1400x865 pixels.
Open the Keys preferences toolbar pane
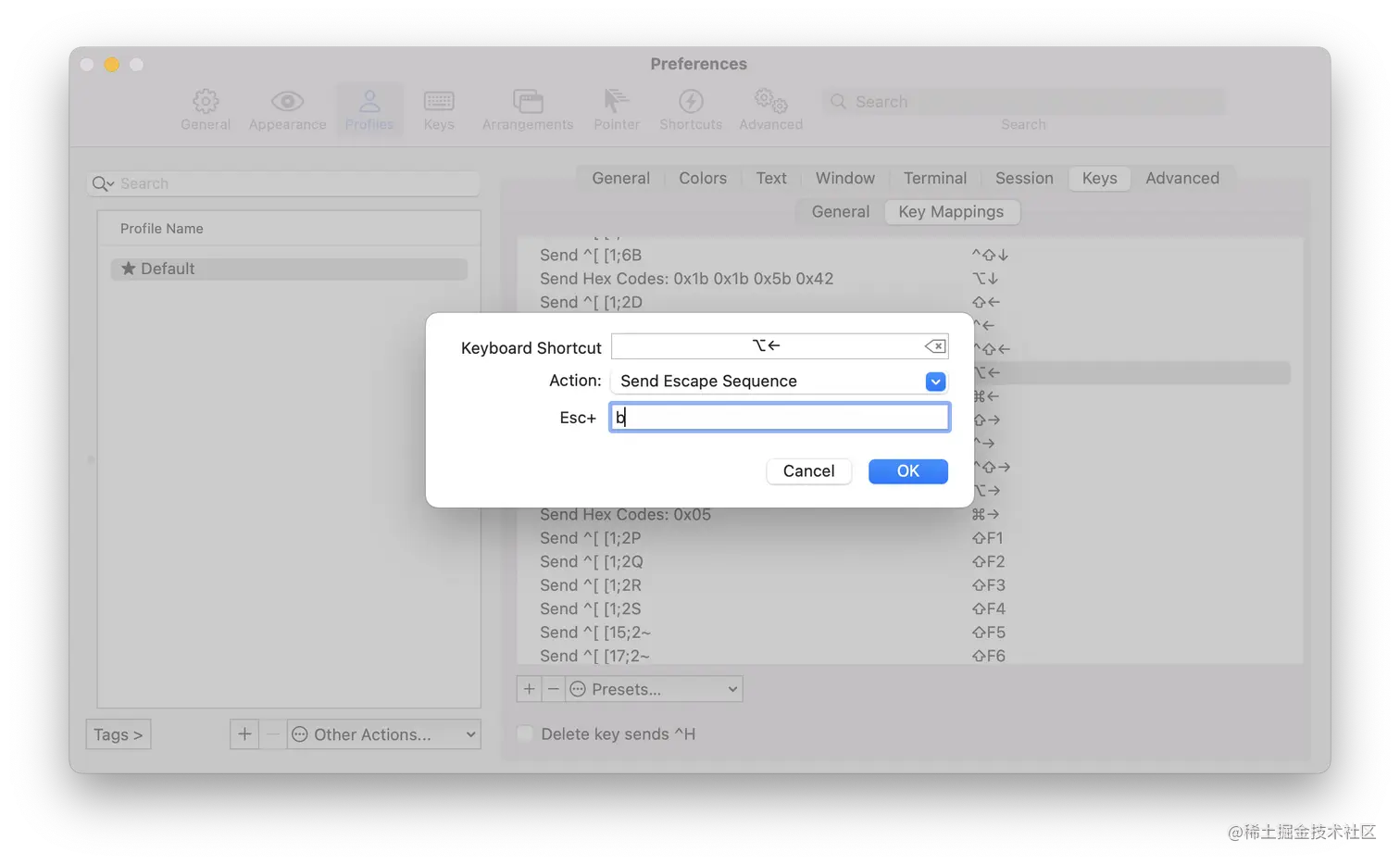pyautogui.click(x=439, y=110)
